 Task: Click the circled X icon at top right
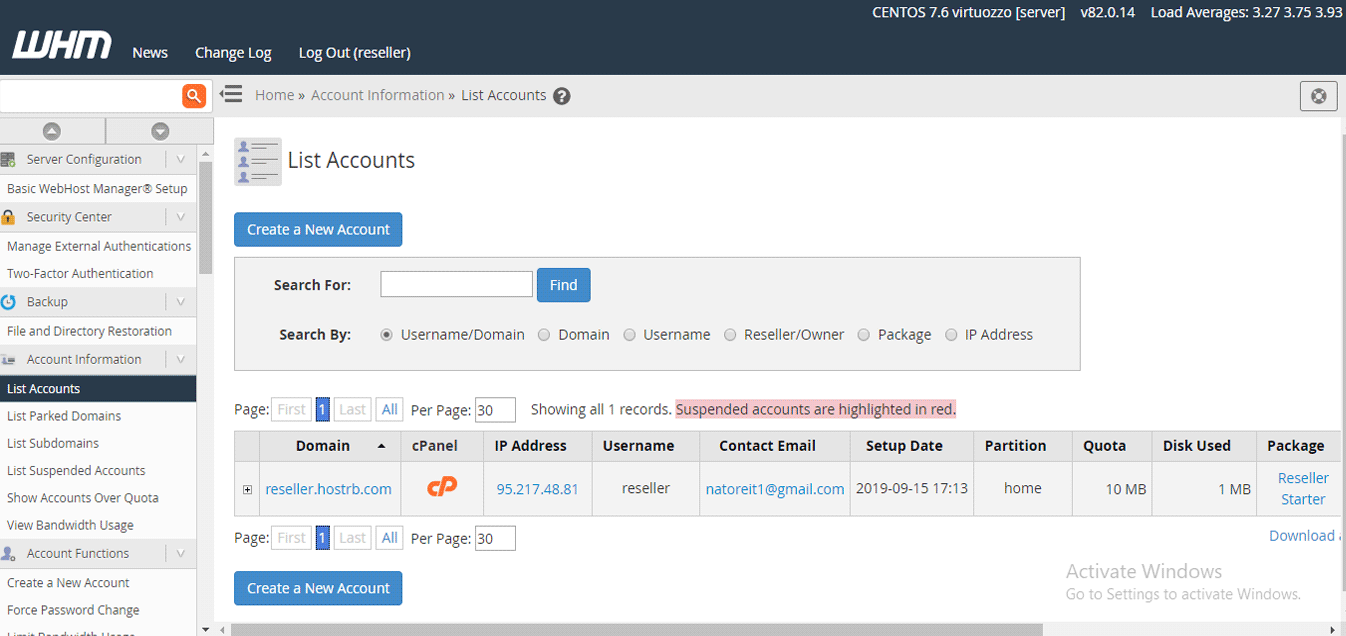point(1318,96)
